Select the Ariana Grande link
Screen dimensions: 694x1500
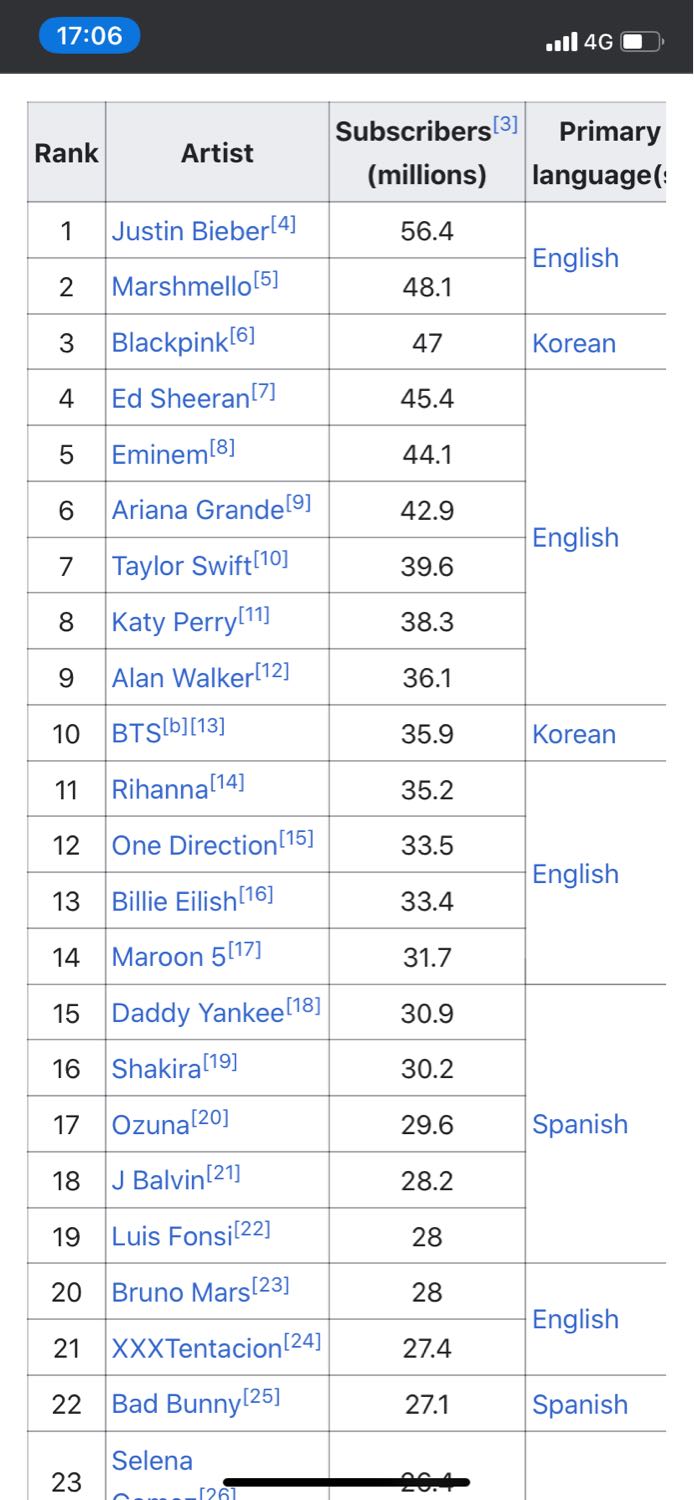coord(197,511)
